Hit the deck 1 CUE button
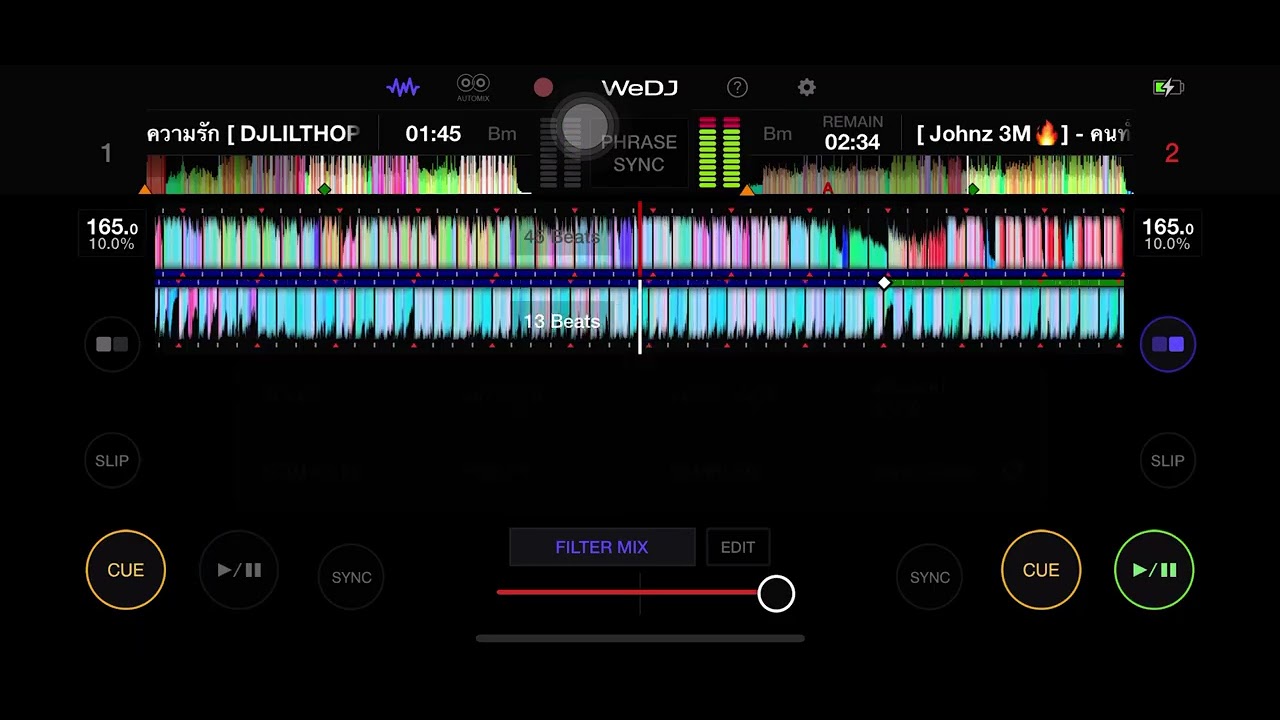Image resolution: width=1280 pixels, height=720 pixels. coord(126,570)
